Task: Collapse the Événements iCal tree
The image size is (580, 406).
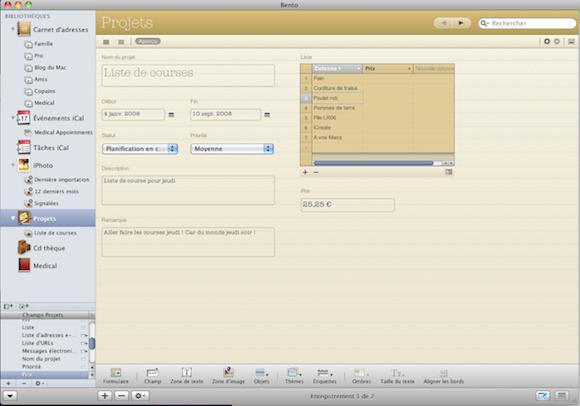Action: tap(13, 118)
